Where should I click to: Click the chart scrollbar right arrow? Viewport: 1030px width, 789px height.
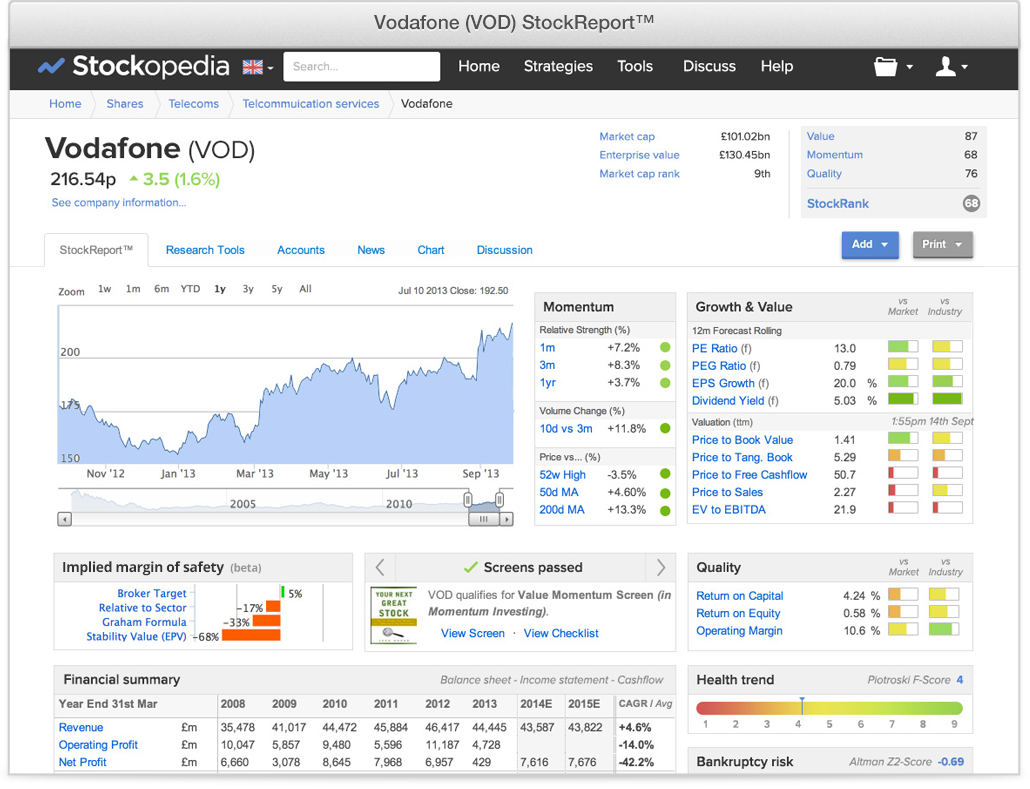(506, 519)
